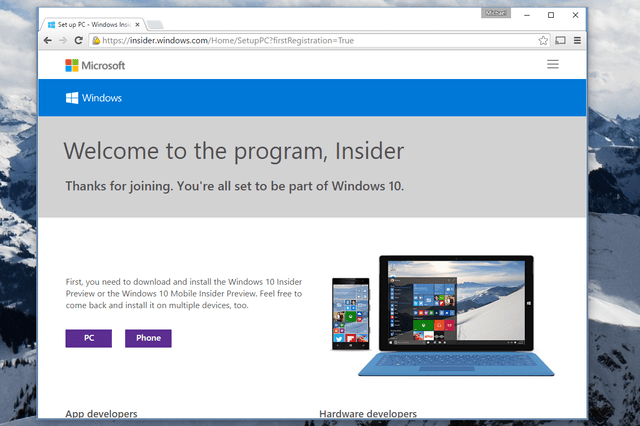The image size is (640, 426).
Task: Close the 'Set up PC - Windows Insider' tab
Action: [138, 25]
